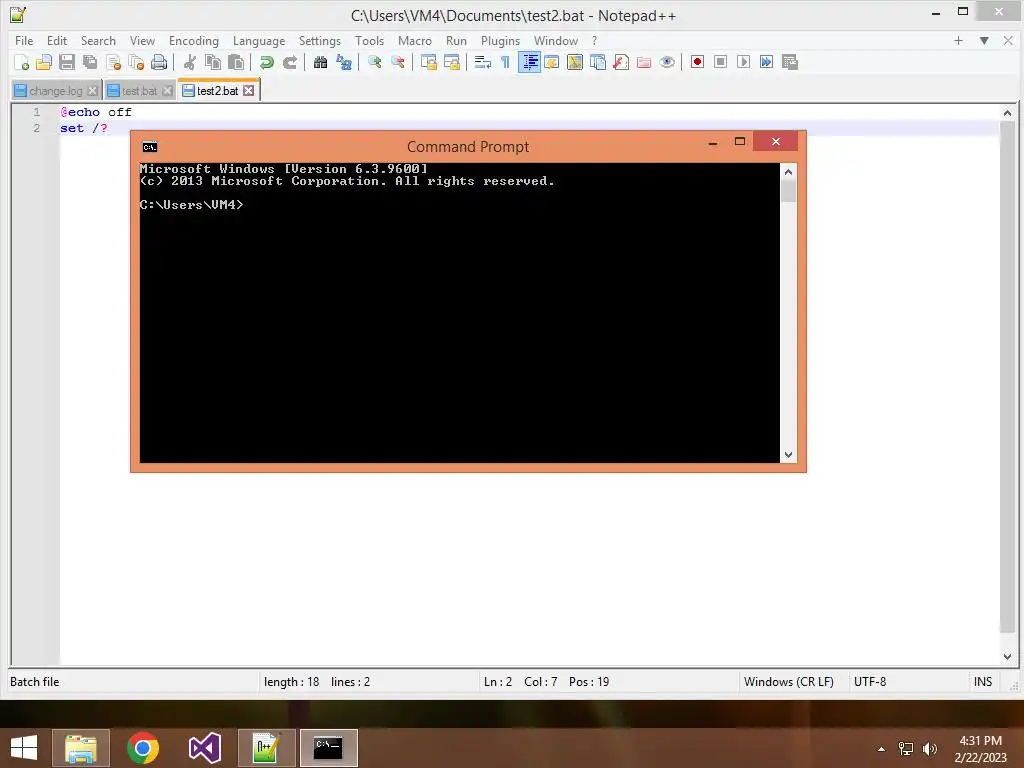Open Chrome from the taskbar
Screen dimensions: 1024x768
click(143, 748)
